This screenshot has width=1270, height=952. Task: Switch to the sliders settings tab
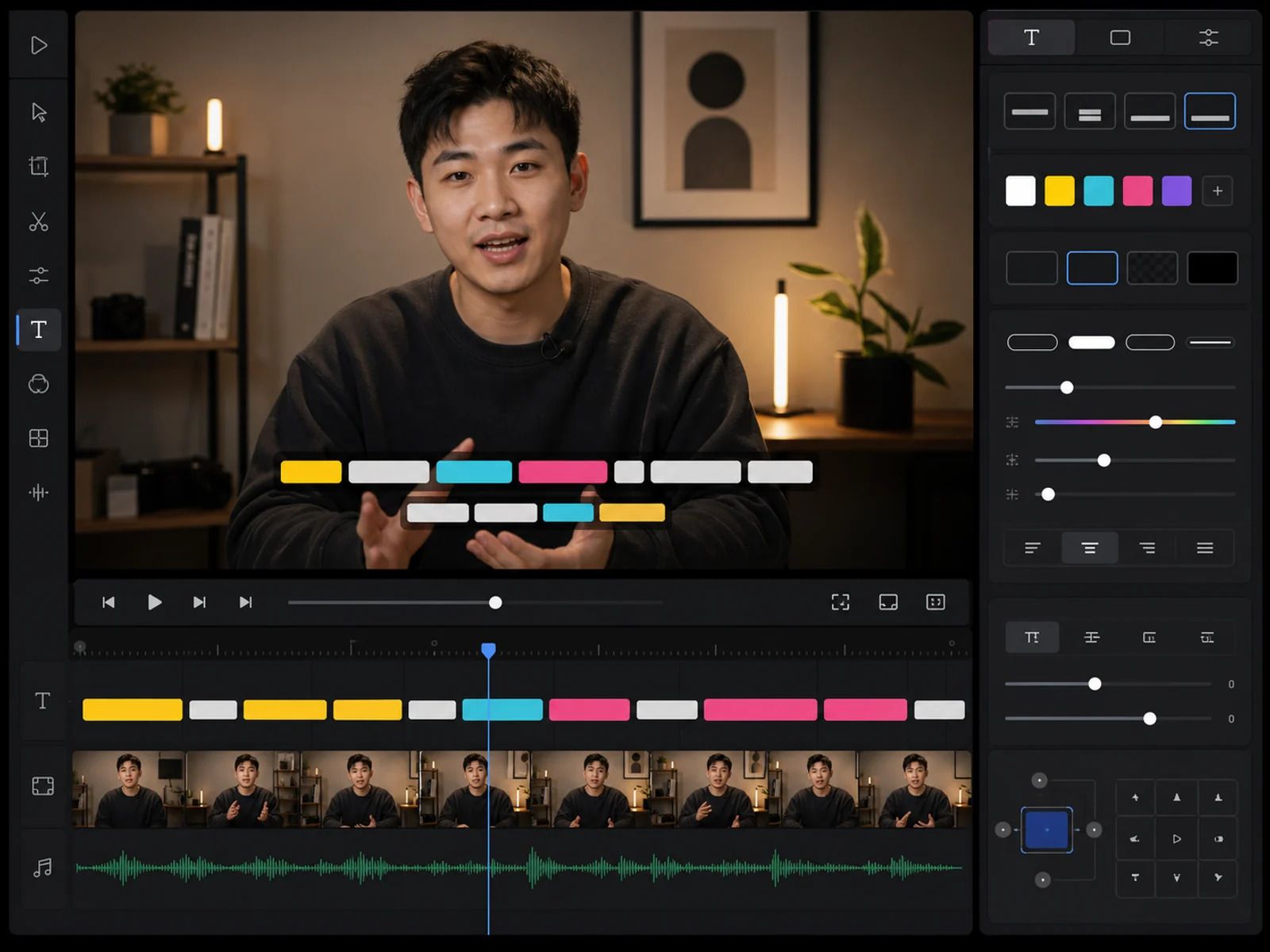point(1208,37)
